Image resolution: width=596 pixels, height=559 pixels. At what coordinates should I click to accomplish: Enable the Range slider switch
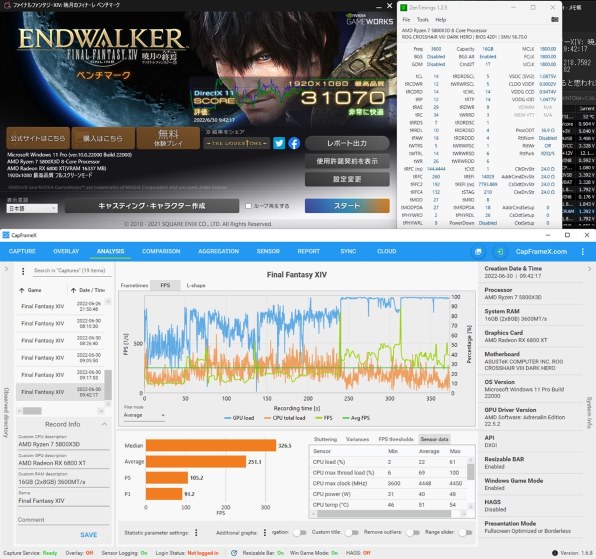tap(465, 532)
